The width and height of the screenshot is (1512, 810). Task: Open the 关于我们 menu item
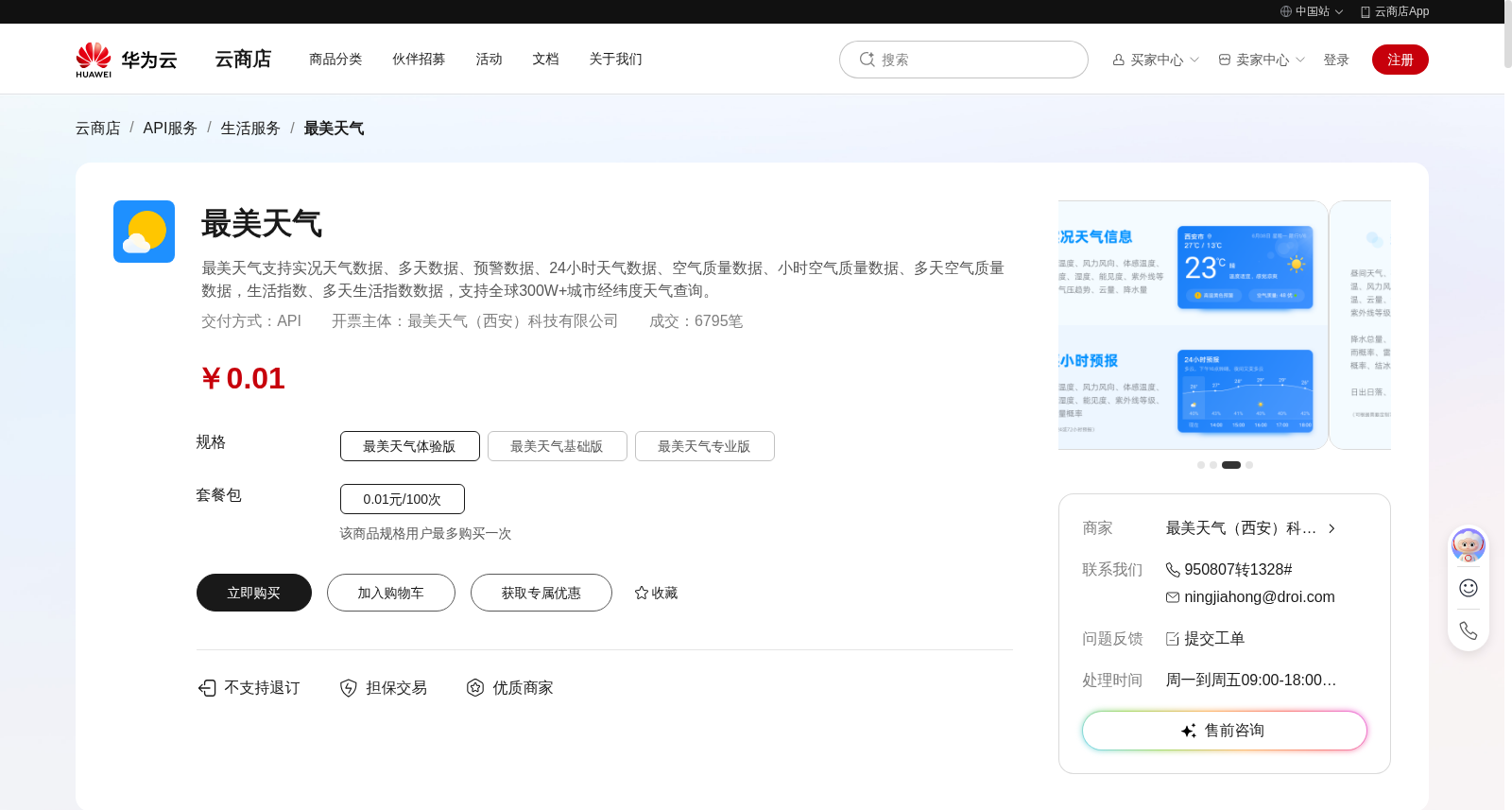pos(615,59)
